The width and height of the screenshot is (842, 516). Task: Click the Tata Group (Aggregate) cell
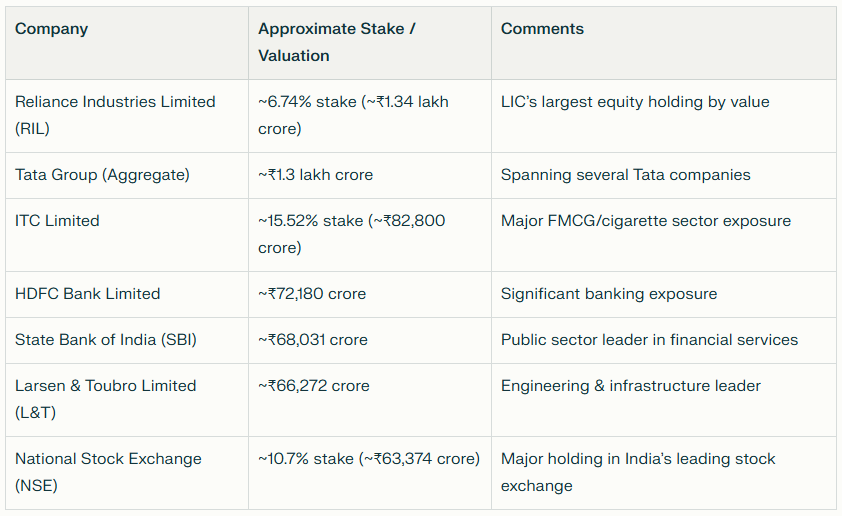pos(102,175)
